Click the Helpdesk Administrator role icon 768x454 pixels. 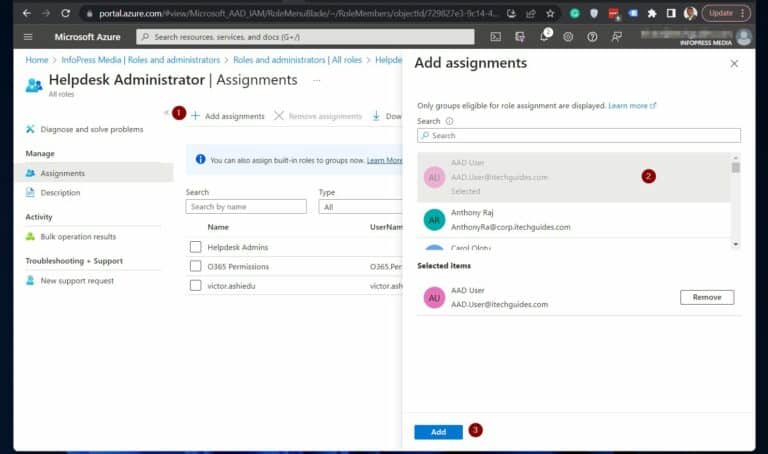tap(34, 86)
